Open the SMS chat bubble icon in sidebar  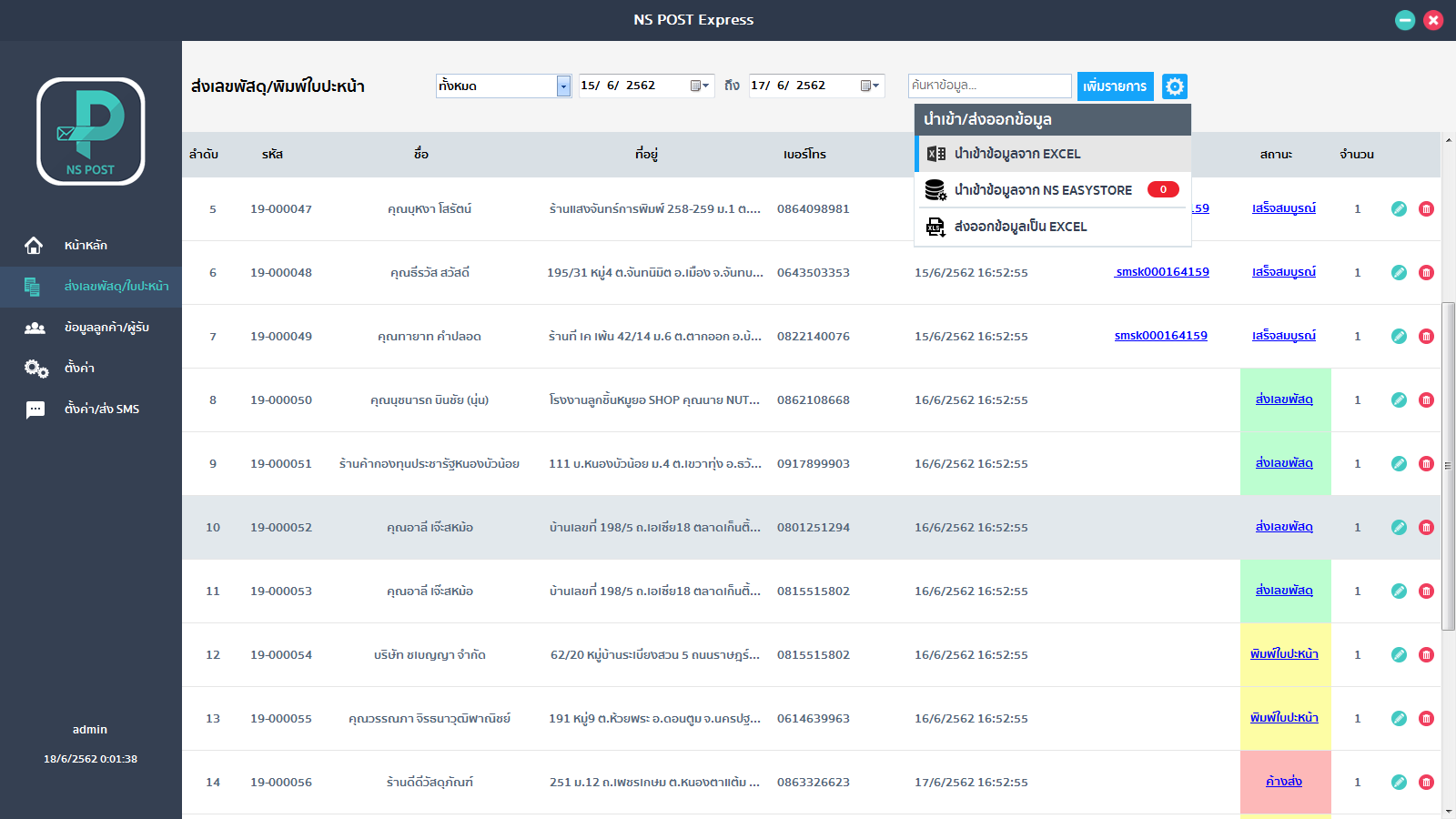coord(35,409)
